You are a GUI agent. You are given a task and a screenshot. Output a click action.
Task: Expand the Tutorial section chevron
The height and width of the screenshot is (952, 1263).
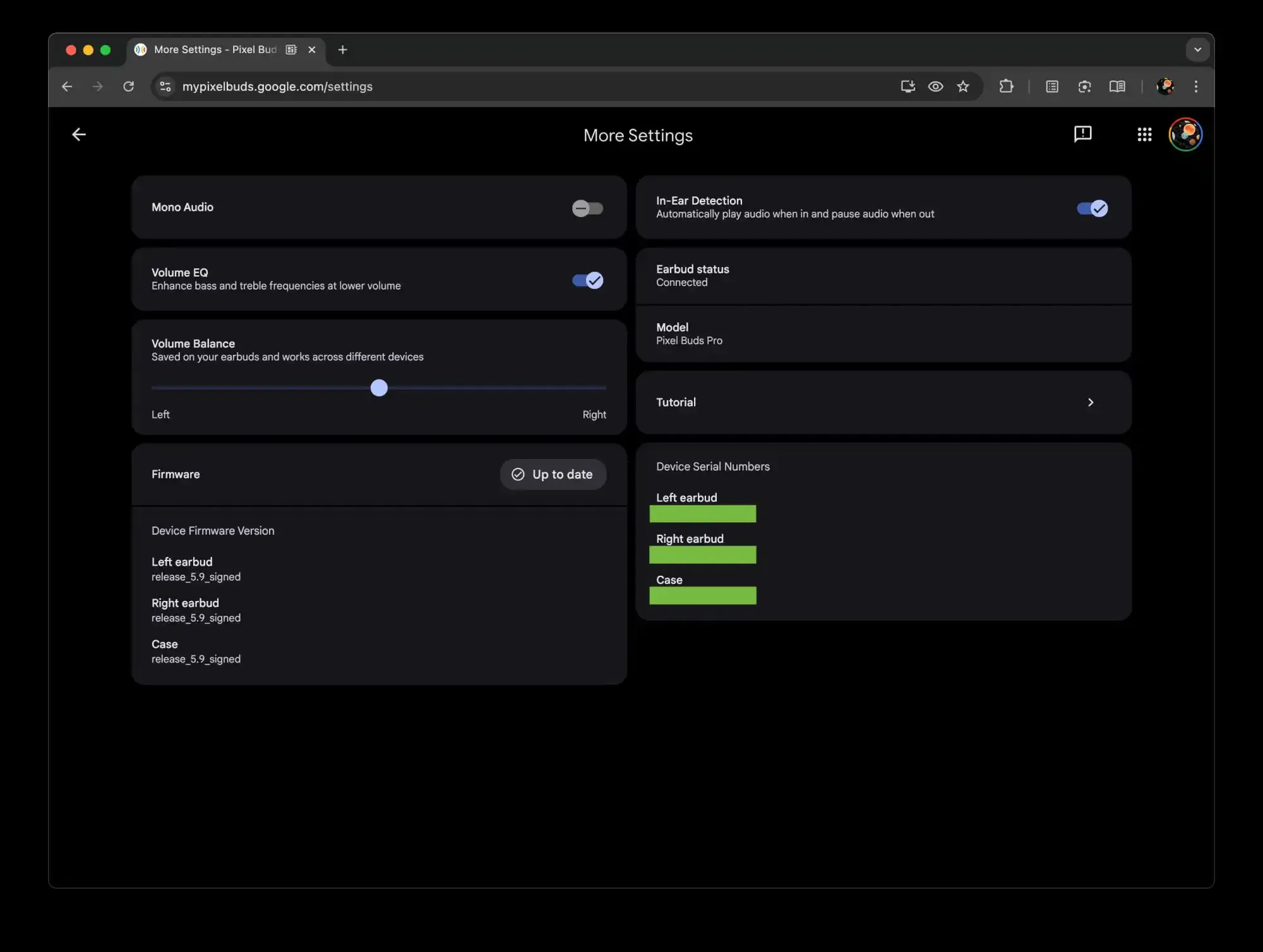pyautogui.click(x=1091, y=401)
